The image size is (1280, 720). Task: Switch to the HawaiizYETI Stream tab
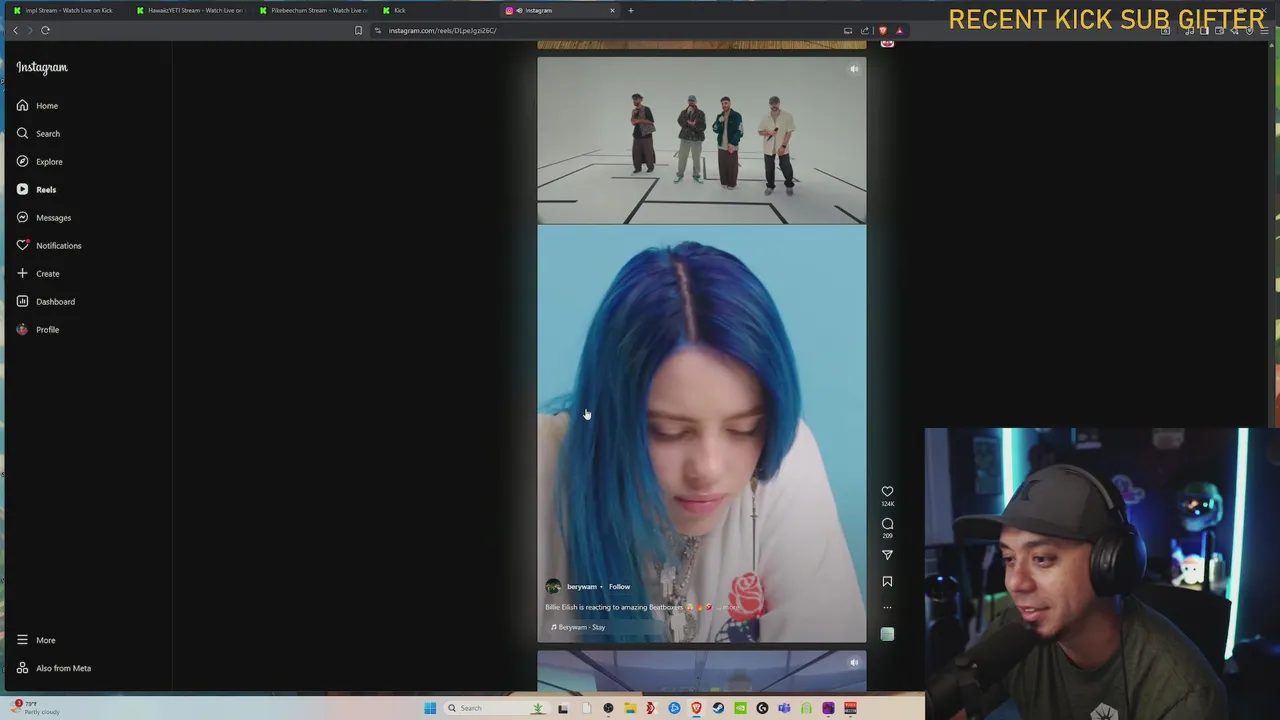pyautogui.click(x=190, y=10)
